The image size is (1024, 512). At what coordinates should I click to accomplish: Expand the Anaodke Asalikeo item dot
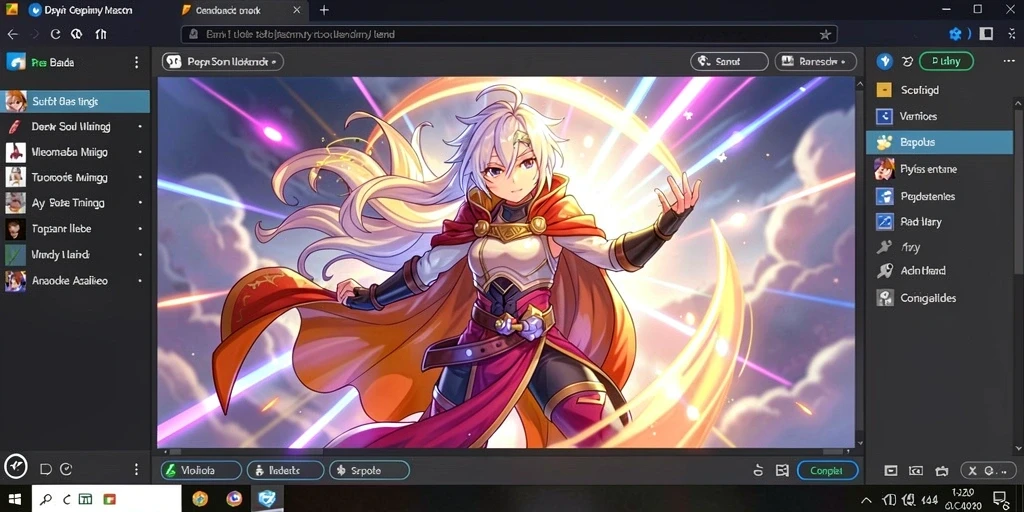tap(140, 281)
